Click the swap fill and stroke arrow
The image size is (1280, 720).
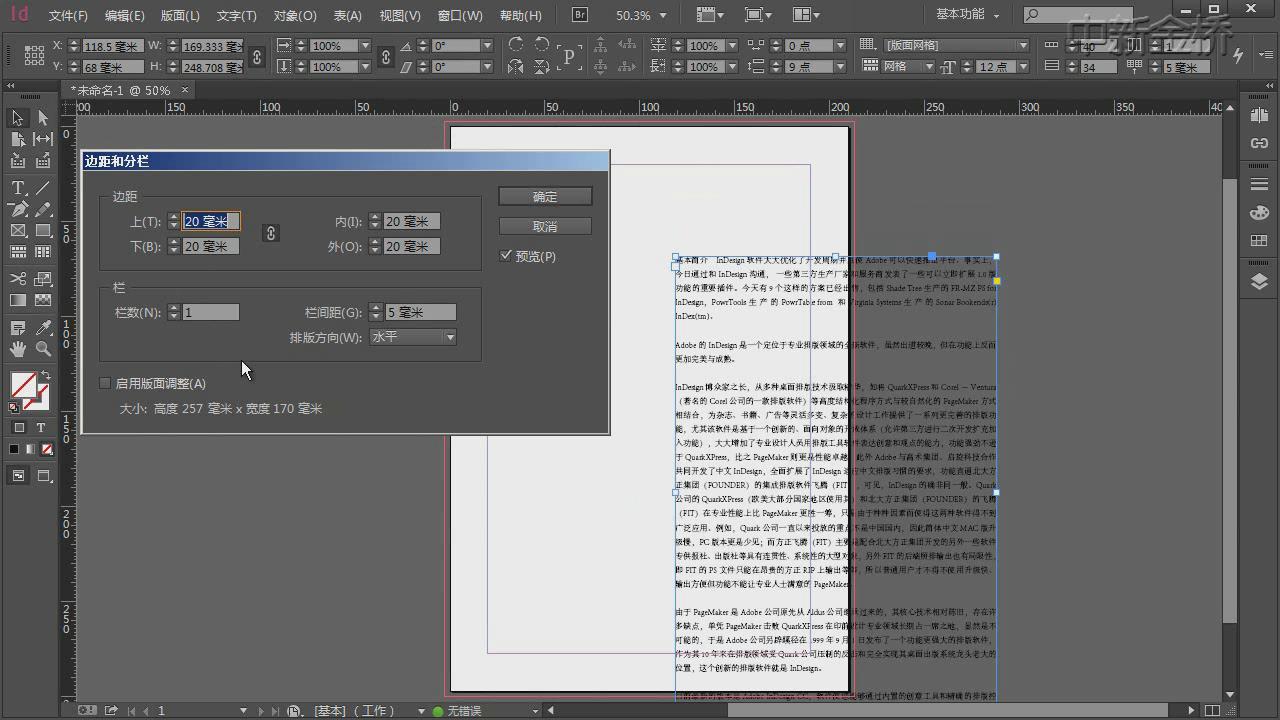(x=45, y=377)
